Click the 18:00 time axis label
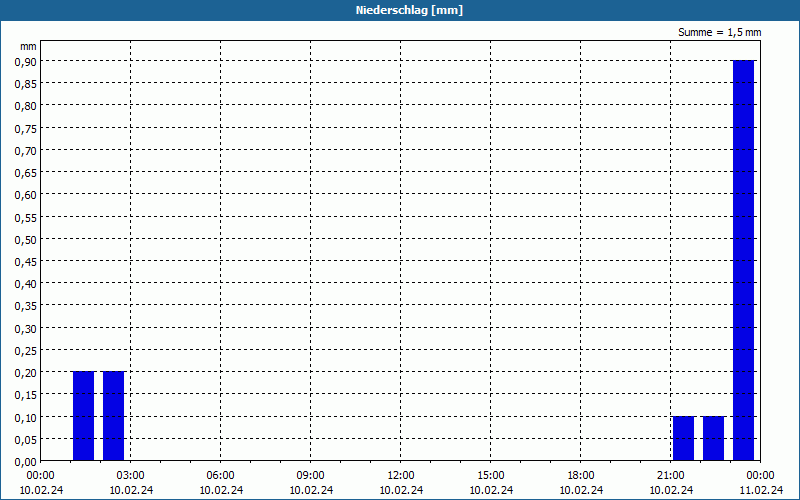 [x=581, y=476]
